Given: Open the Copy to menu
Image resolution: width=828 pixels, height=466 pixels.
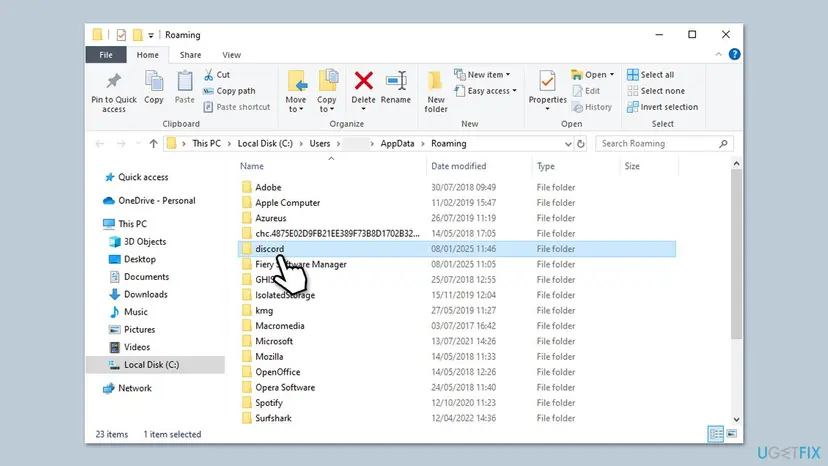Looking at the screenshot, I should click(x=326, y=92).
